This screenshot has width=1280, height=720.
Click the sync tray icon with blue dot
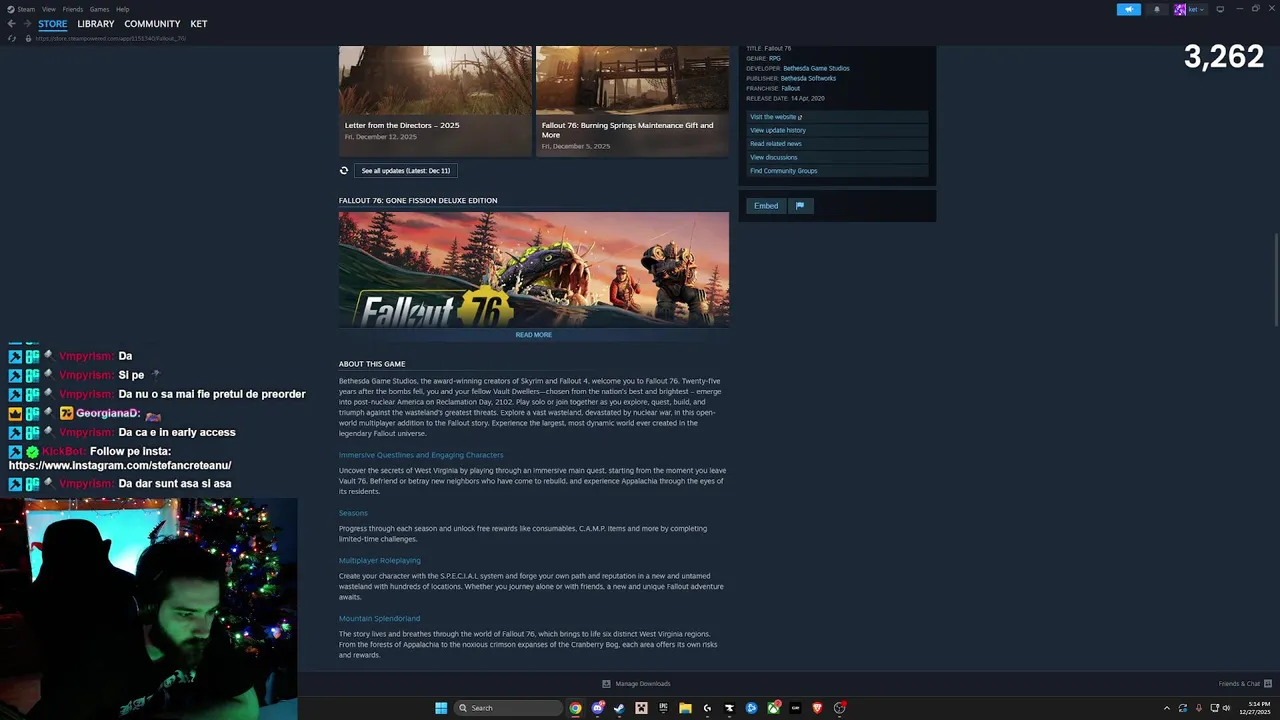click(x=1183, y=708)
